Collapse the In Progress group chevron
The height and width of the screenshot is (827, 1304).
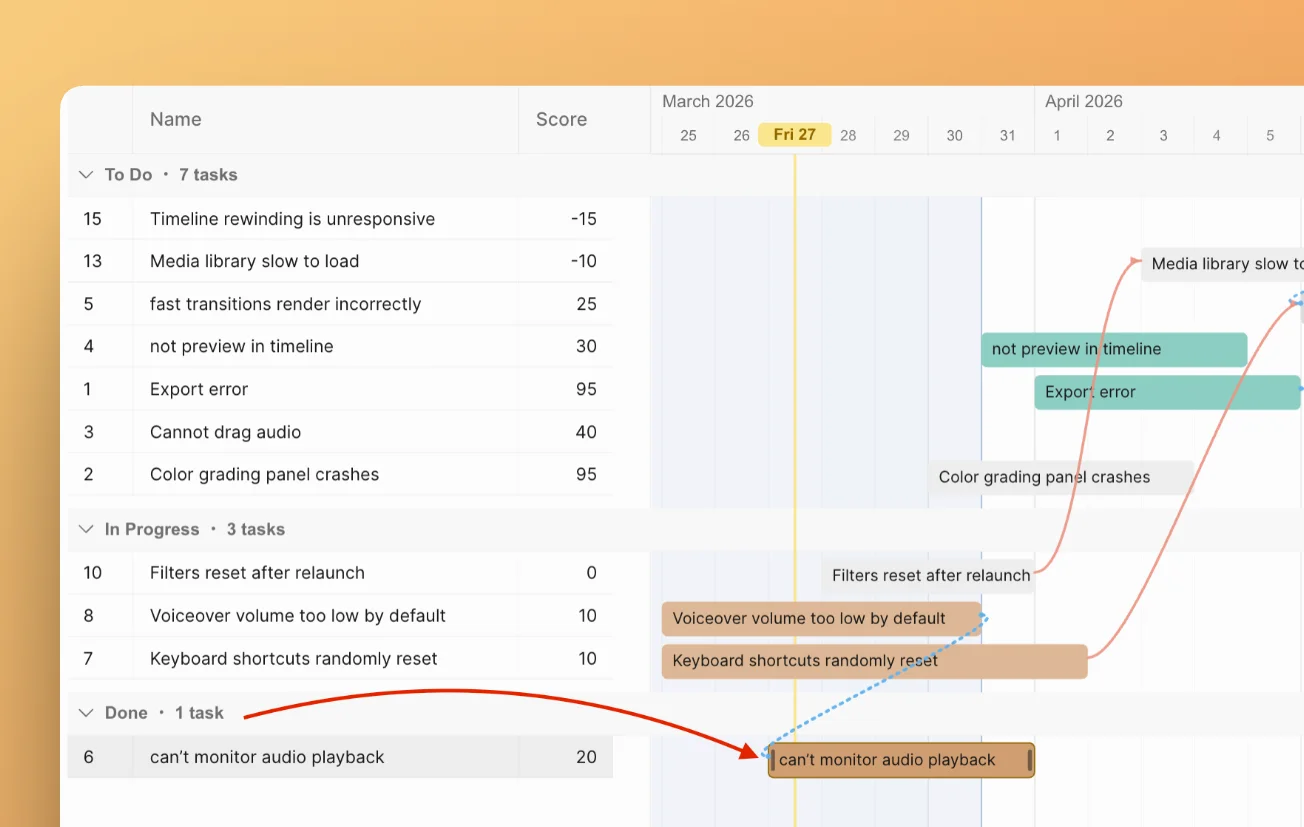(x=86, y=530)
